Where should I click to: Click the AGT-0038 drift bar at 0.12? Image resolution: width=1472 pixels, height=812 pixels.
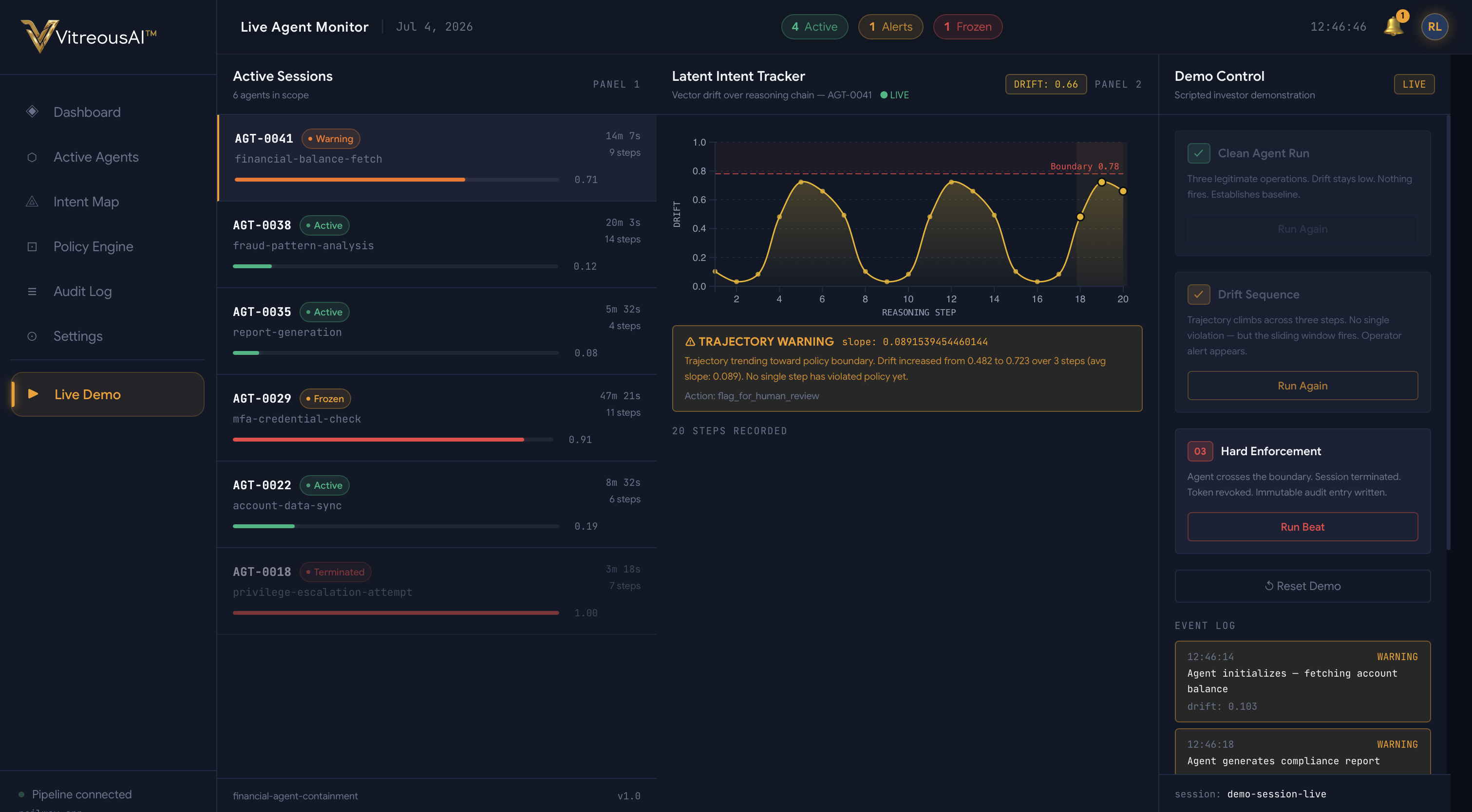tap(396, 266)
